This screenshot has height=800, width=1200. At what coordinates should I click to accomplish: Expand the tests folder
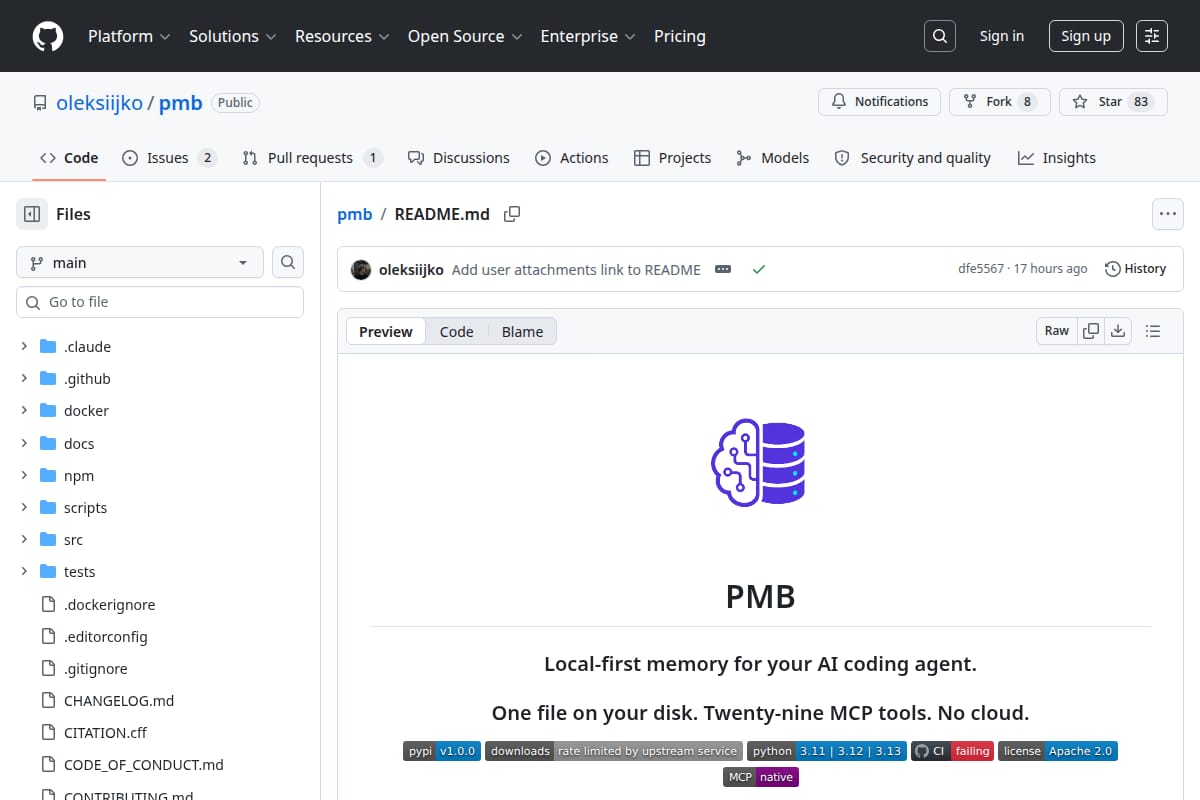pyautogui.click(x=24, y=571)
